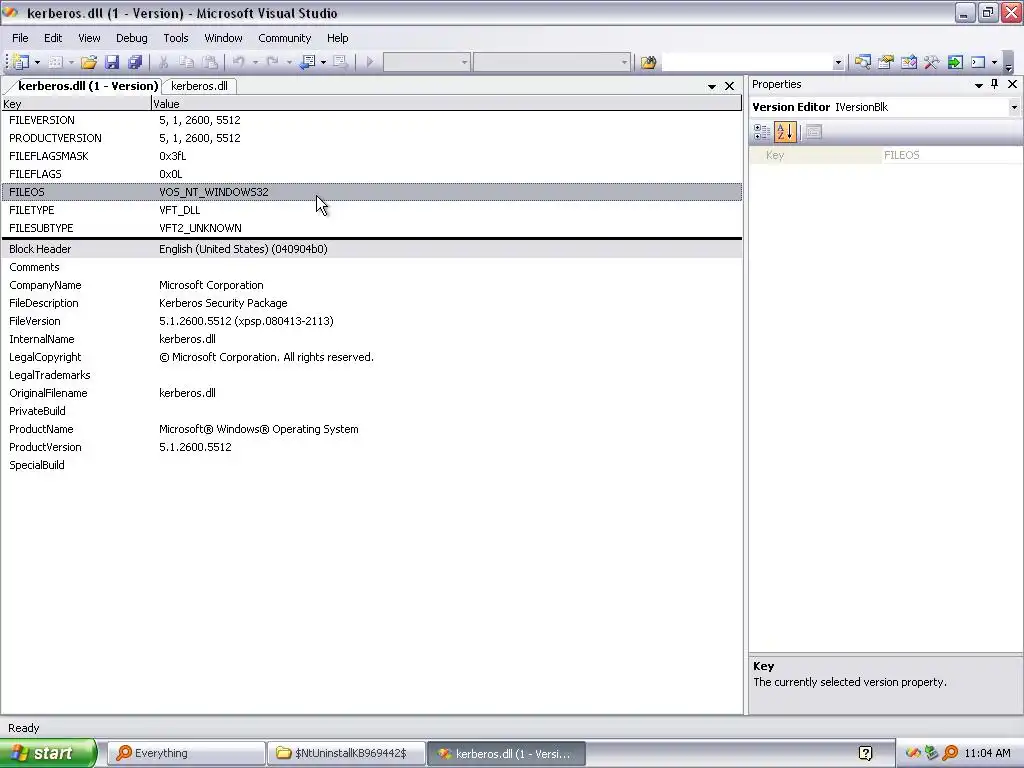Screen dimensions: 1024x768
Task: Open Solution Explorer from toolbar icon
Action: 862,62
